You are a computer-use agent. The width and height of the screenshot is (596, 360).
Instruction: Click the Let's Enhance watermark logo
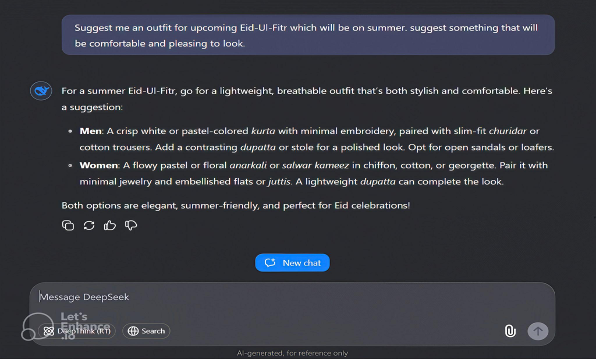[x=65, y=326]
